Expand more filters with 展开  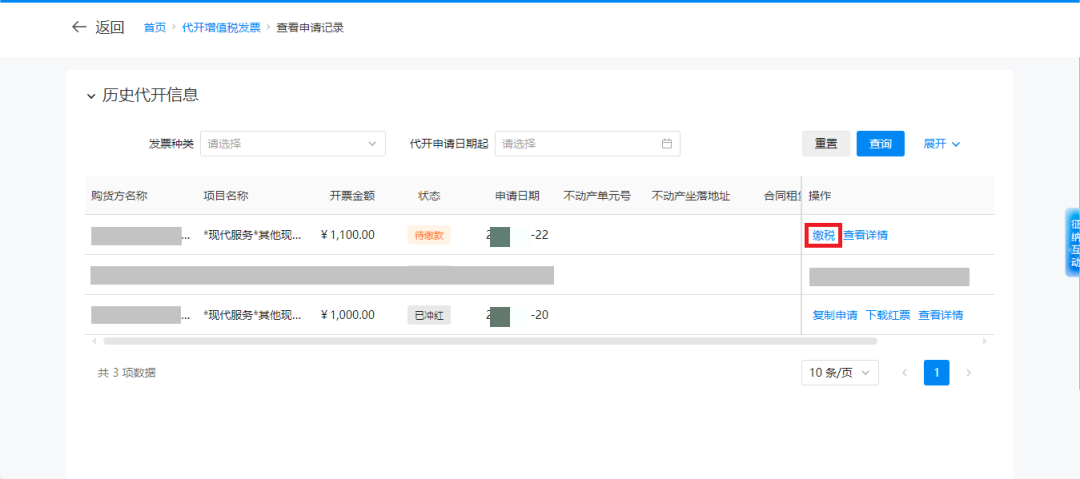(x=941, y=144)
